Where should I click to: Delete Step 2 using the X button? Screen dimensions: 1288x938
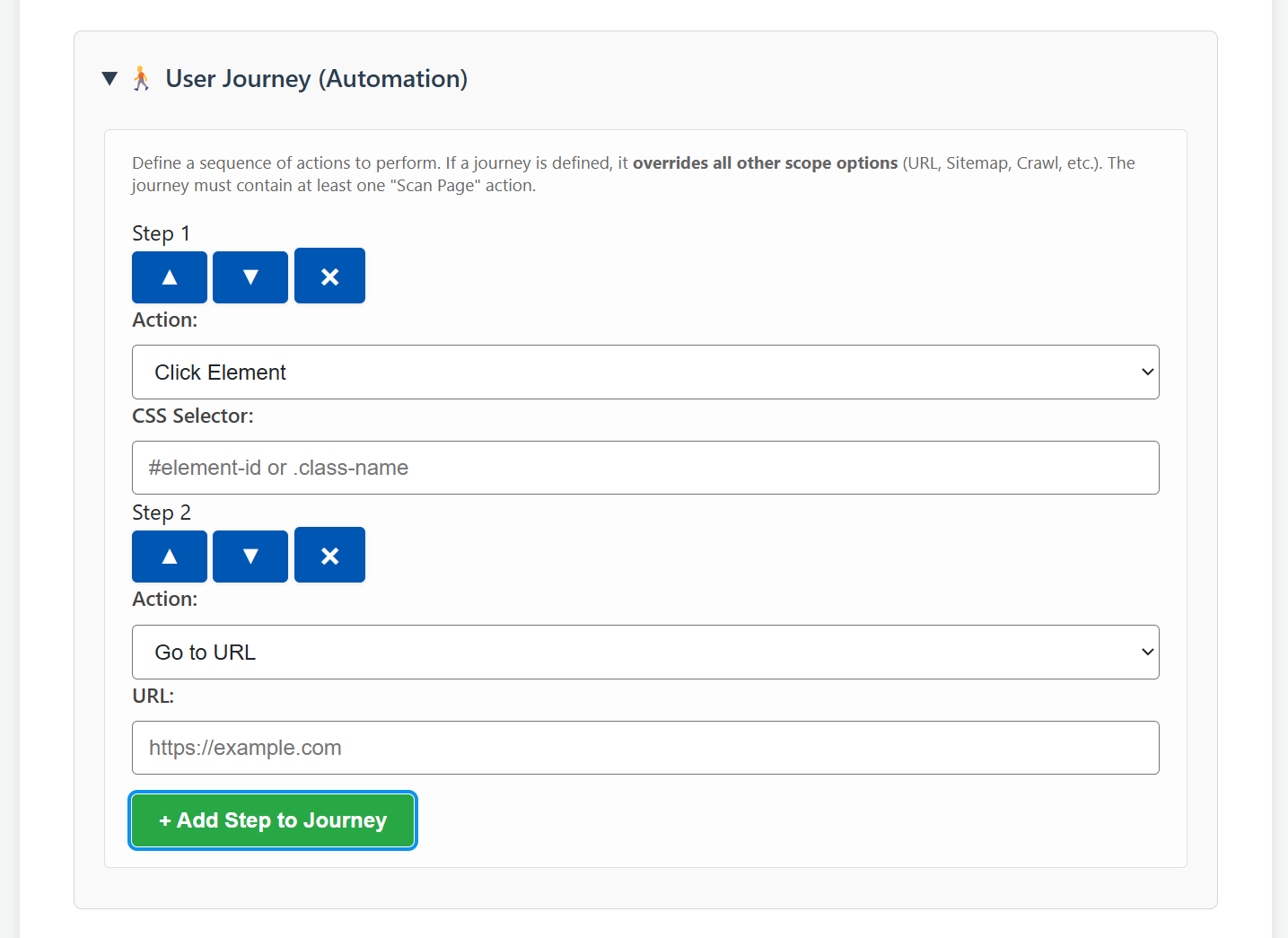tap(329, 556)
